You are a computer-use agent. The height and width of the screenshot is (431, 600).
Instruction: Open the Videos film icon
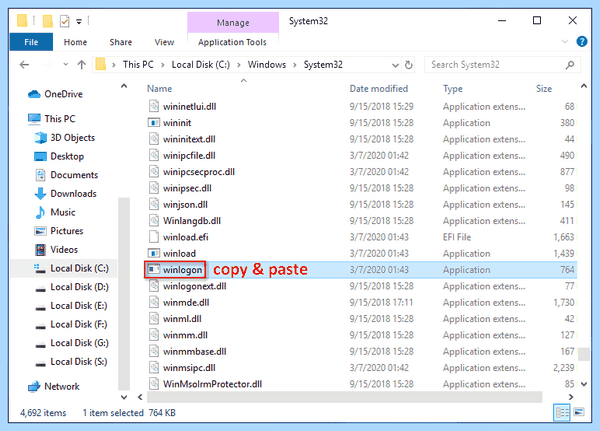[x=40, y=250]
